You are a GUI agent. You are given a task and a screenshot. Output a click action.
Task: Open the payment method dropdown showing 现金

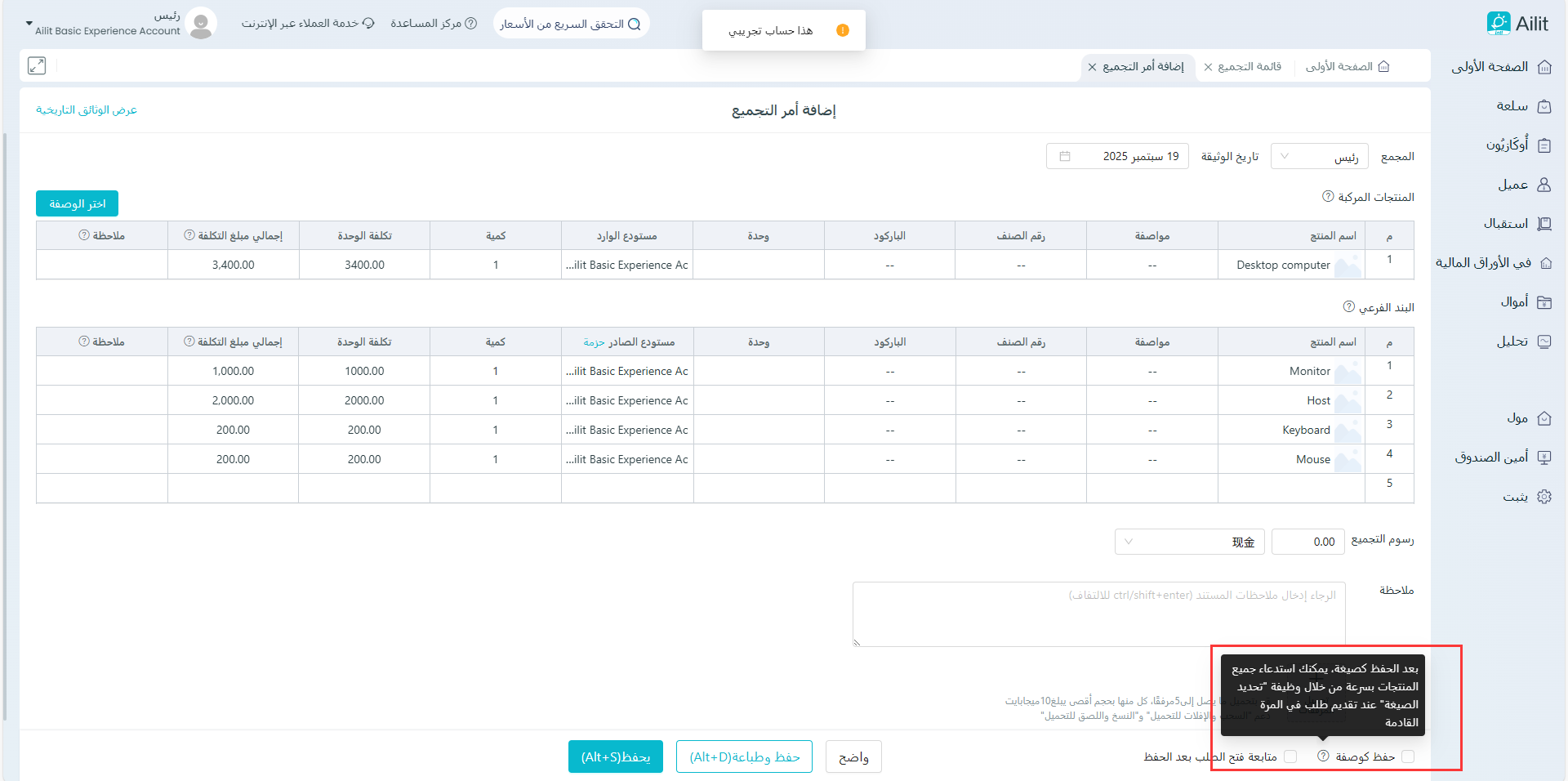(1189, 542)
